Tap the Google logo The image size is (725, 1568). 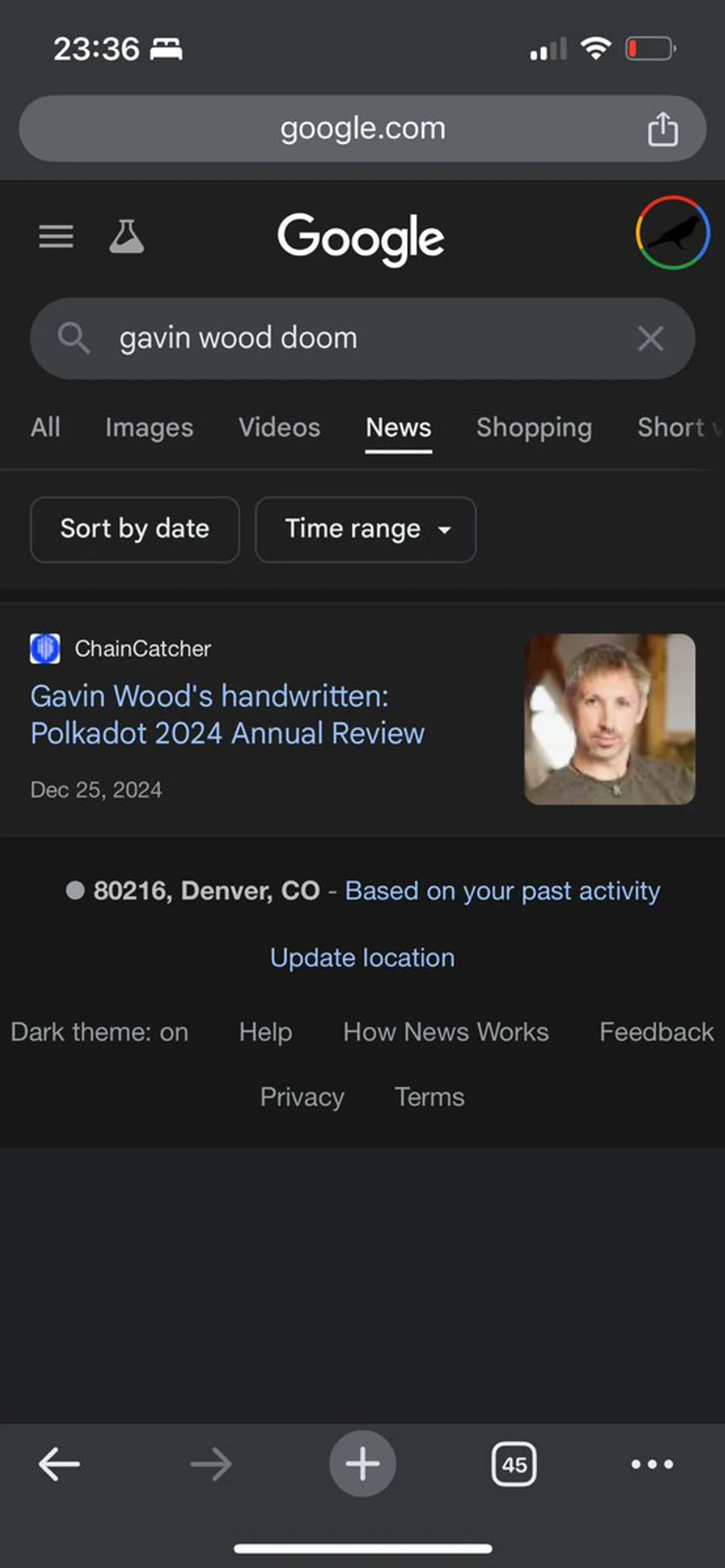click(x=361, y=238)
